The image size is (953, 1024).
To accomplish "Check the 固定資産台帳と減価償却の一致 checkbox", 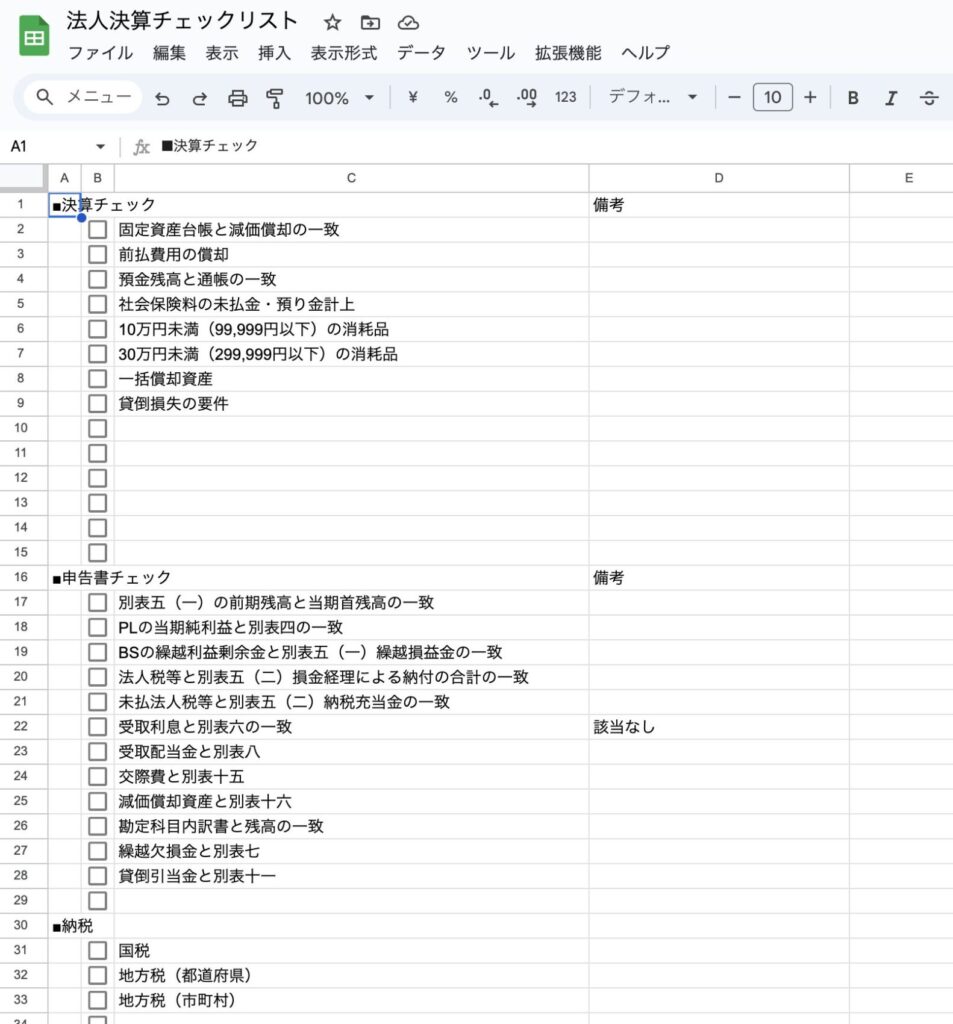I will tap(97, 229).
